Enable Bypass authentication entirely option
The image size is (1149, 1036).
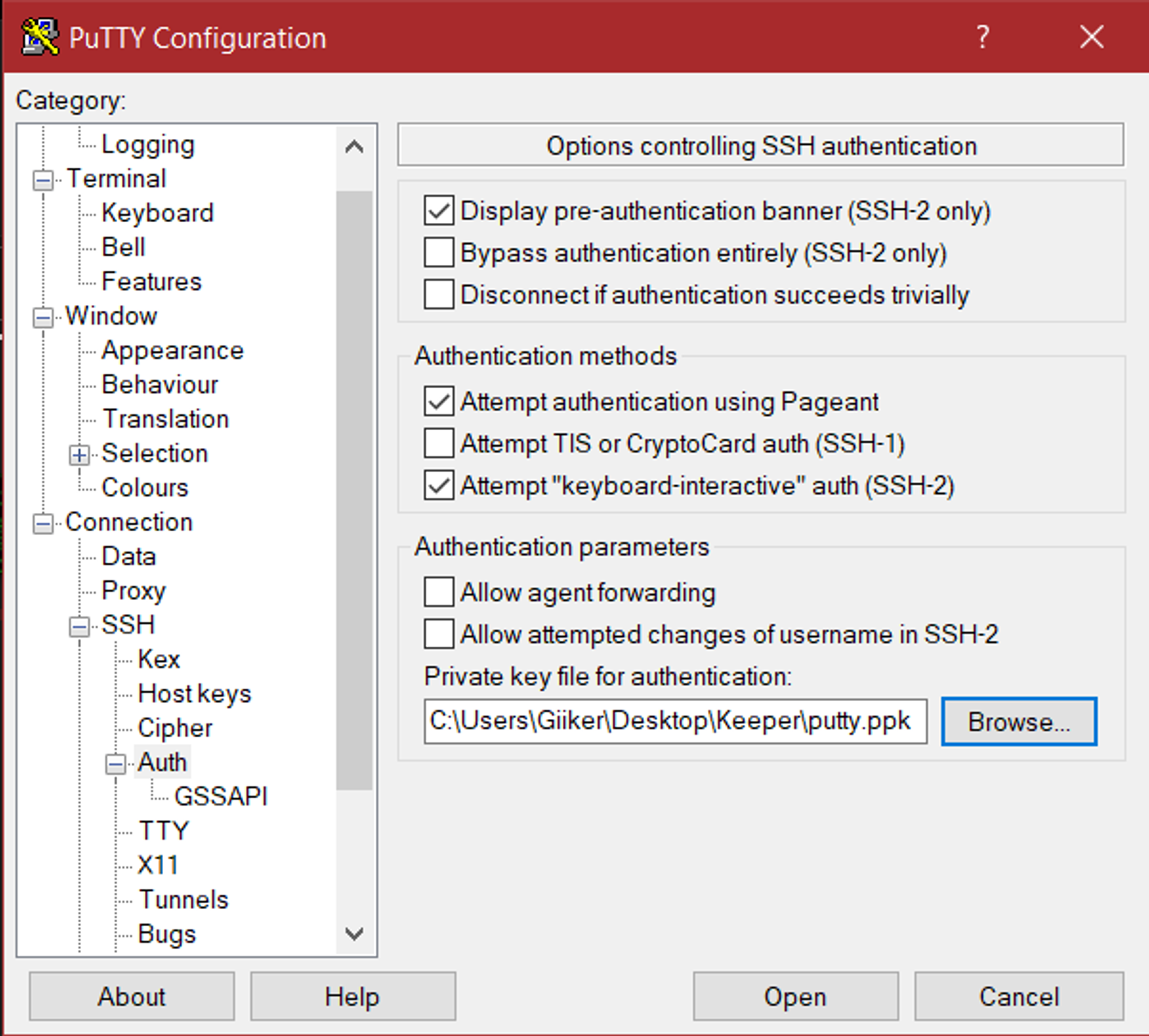(439, 253)
